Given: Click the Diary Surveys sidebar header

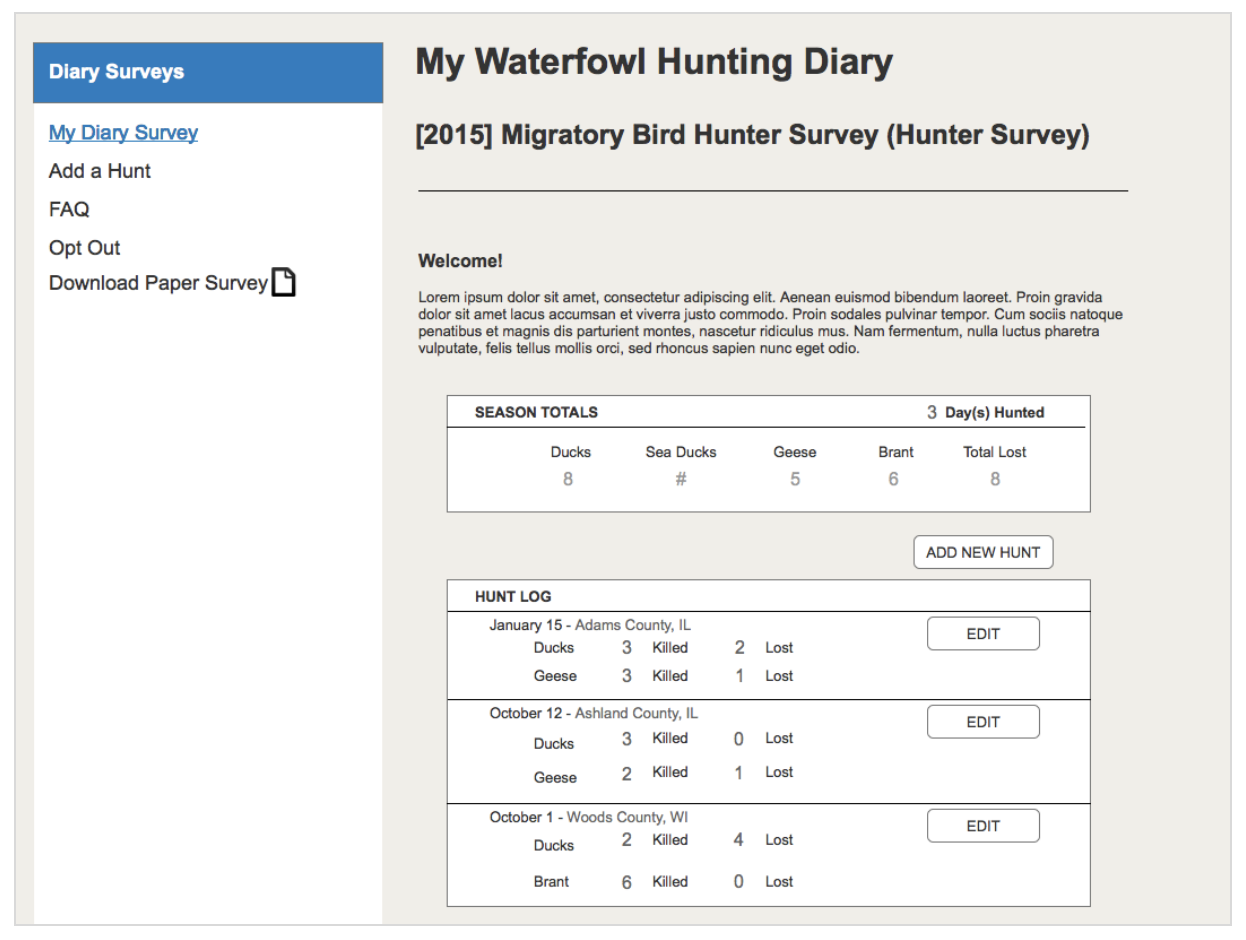Looking at the screenshot, I should 117,72.
